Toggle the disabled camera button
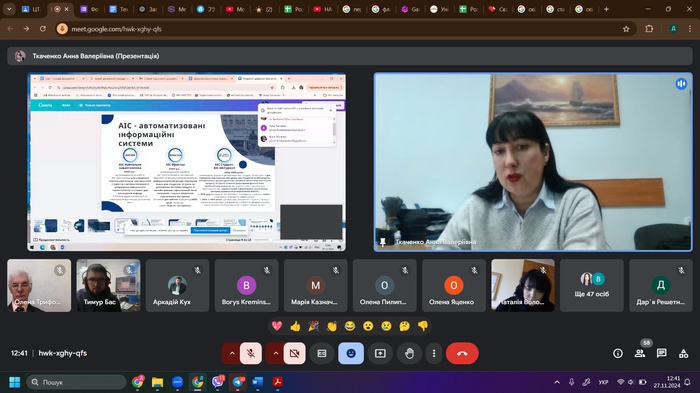Image resolution: width=700 pixels, height=393 pixels. tap(295, 353)
